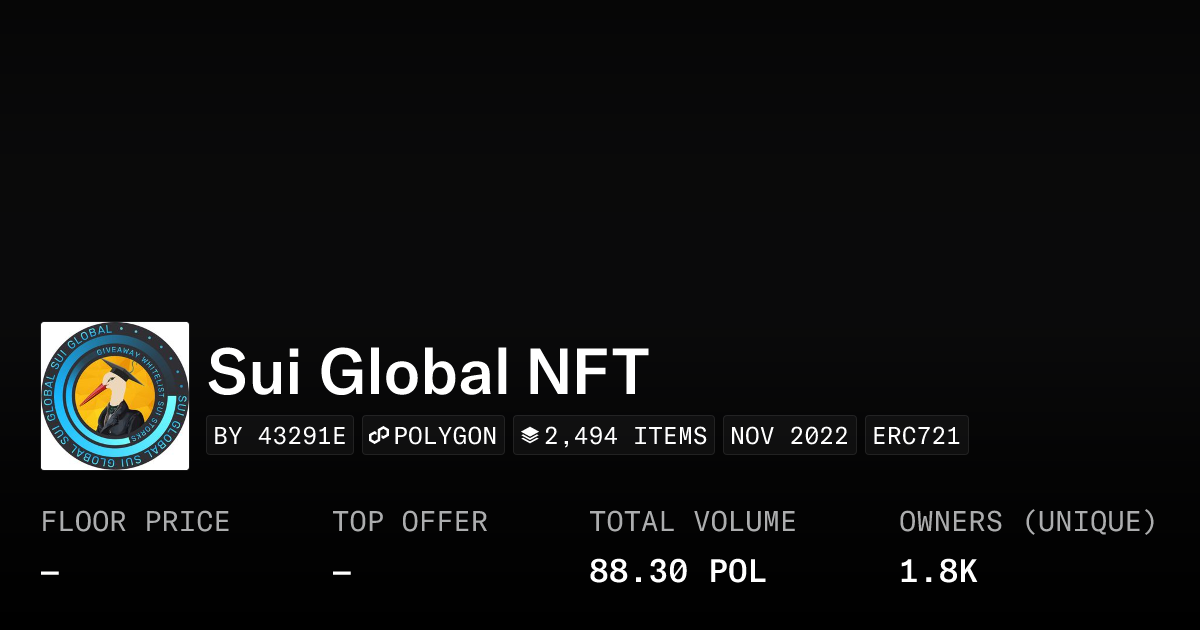Click the TOTAL VOLUME label
1200x630 pixels.
692,522
